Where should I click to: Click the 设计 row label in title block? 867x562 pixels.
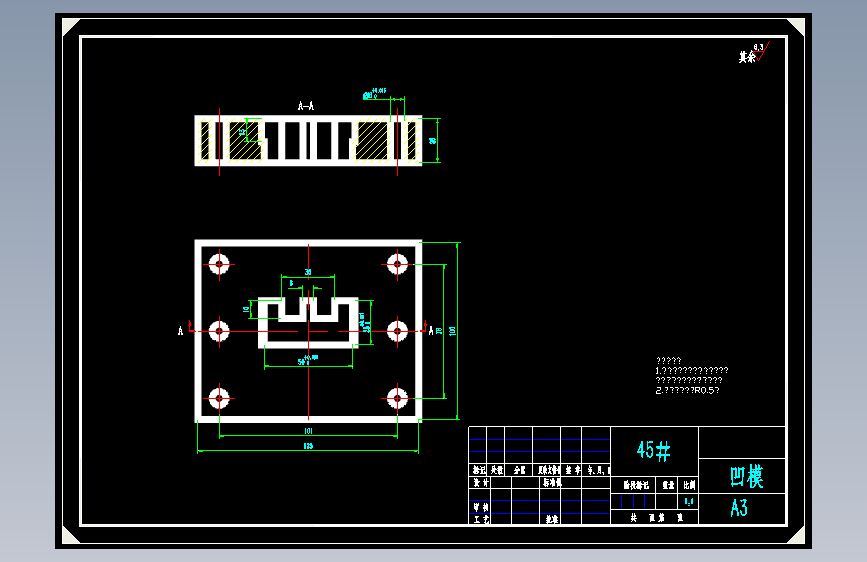pyautogui.click(x=480, y=482)
